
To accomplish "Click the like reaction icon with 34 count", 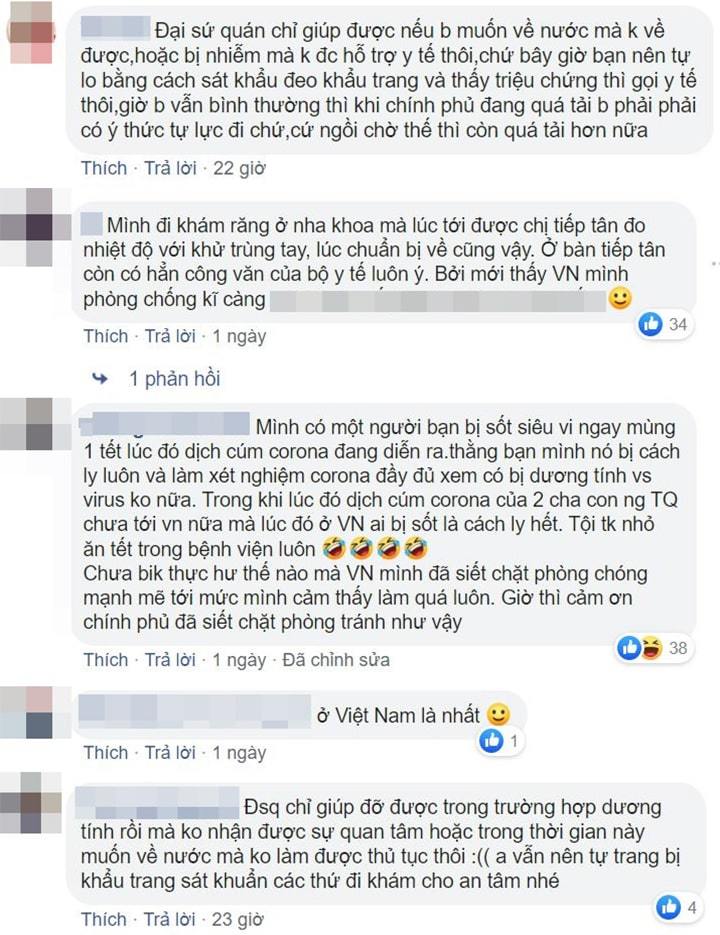I will pyautogui.click(x=650, y=324).
